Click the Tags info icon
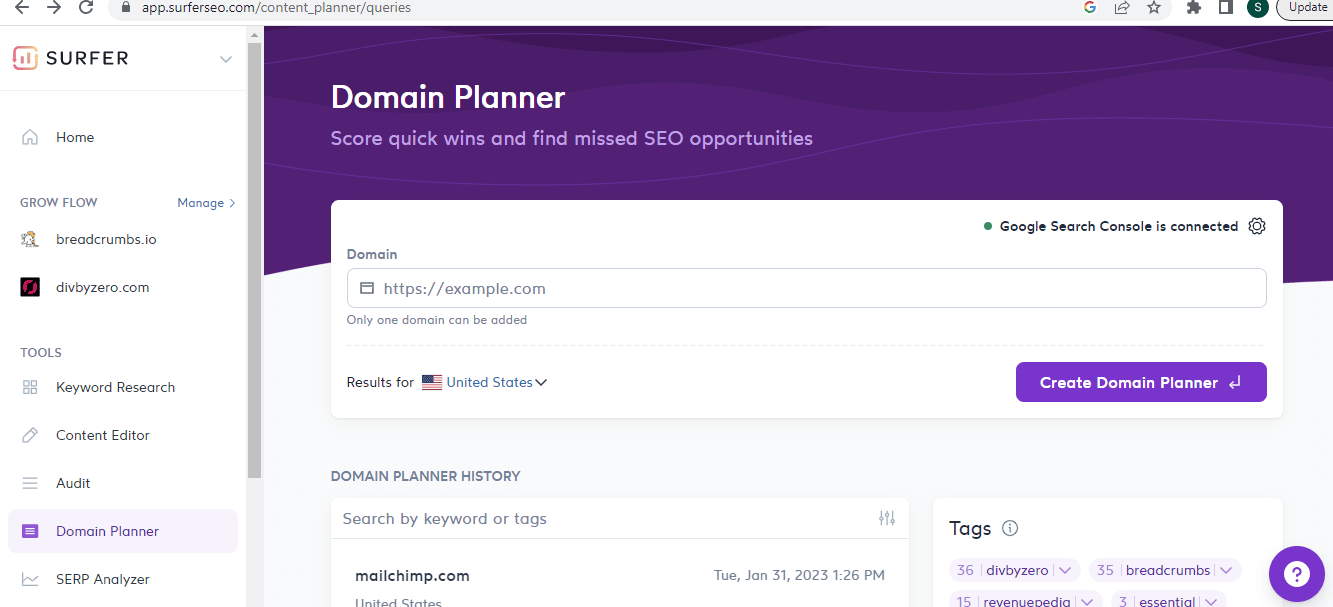 [x=1010, y=528]
